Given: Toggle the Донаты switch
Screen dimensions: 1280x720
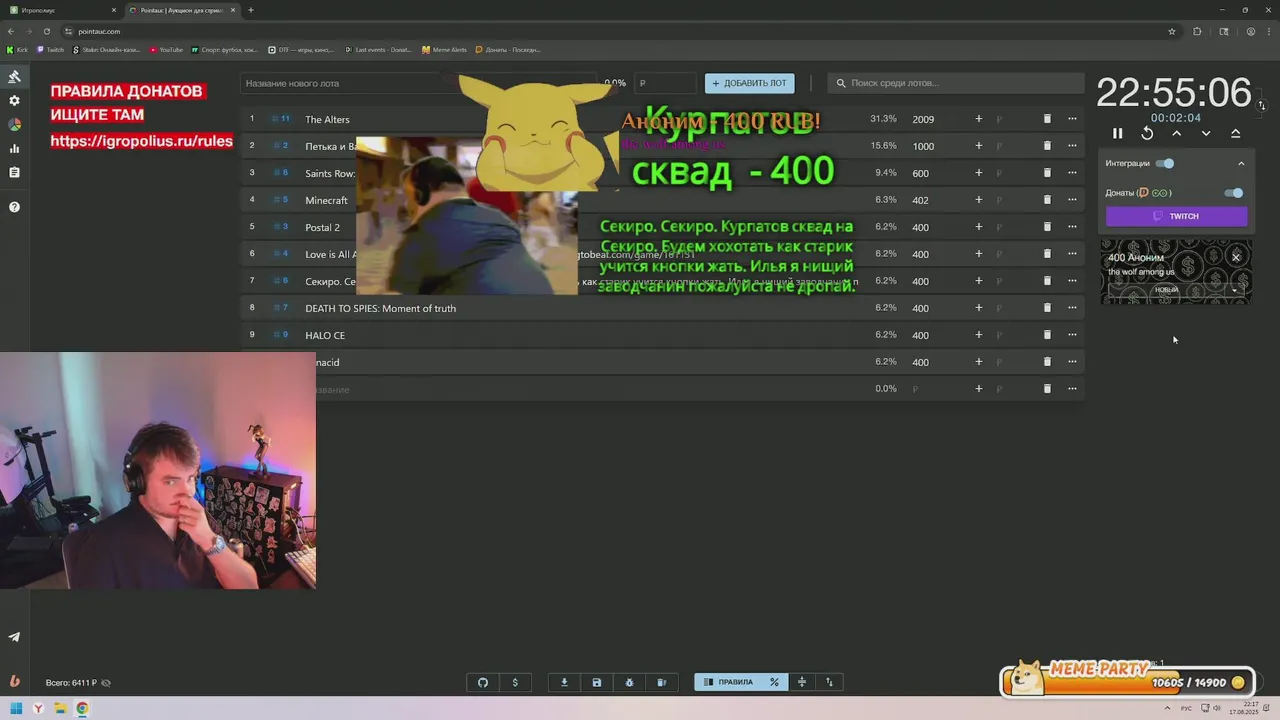Looking at the screenshot, I should [1234, 193].
